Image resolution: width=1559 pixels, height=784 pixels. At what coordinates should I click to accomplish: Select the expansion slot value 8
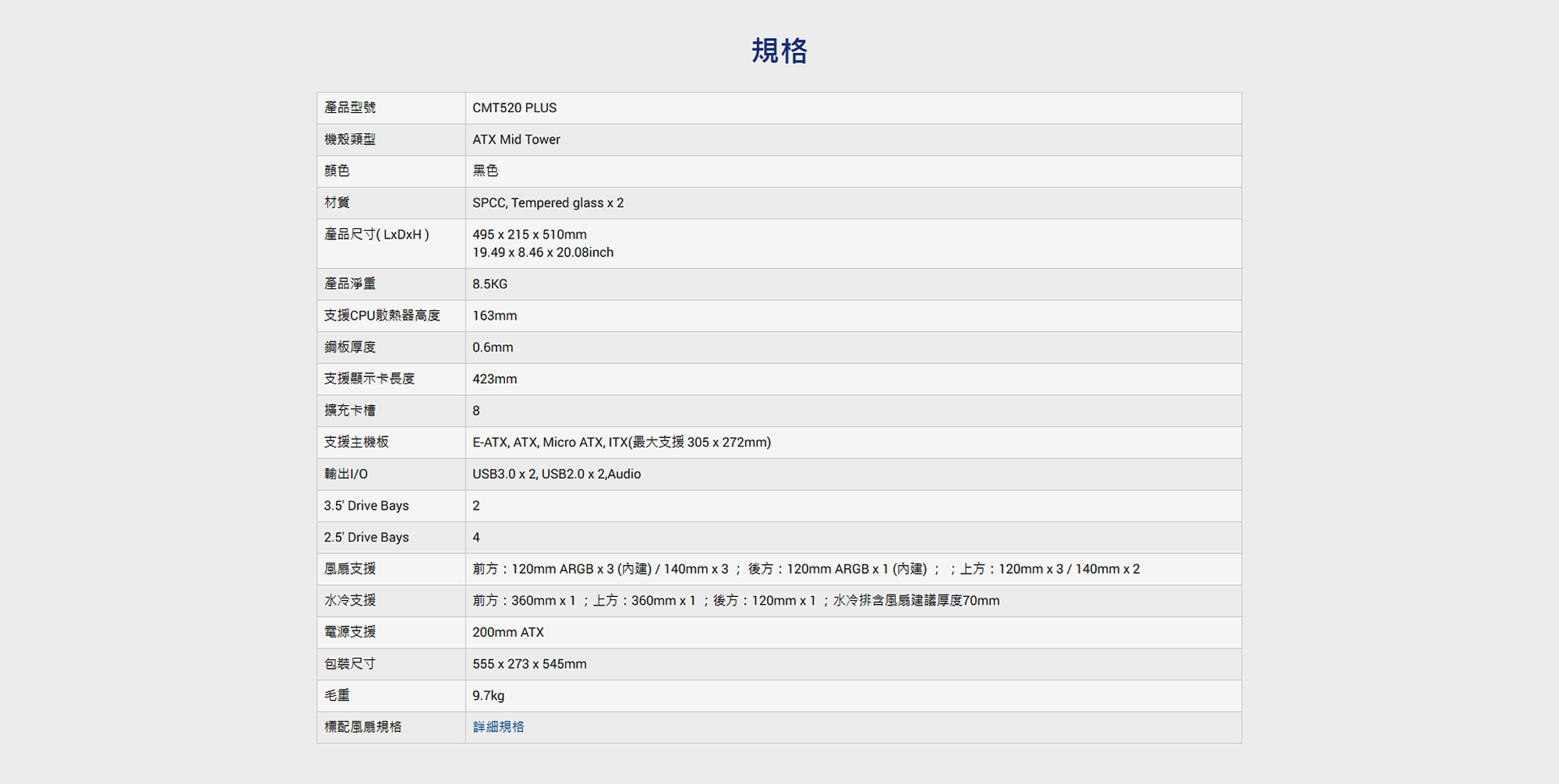(476, 411)
